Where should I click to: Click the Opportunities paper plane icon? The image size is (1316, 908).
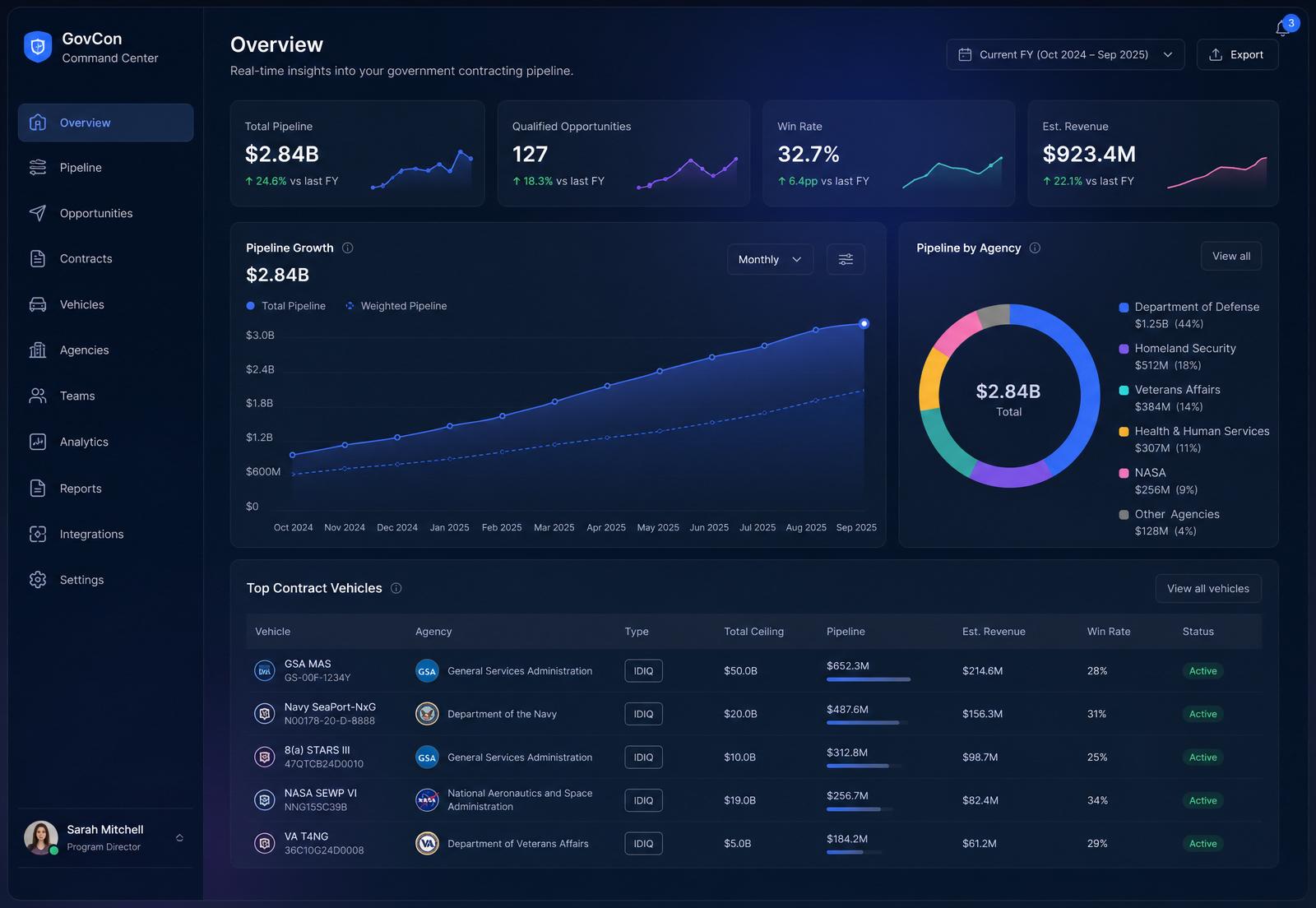38,213
